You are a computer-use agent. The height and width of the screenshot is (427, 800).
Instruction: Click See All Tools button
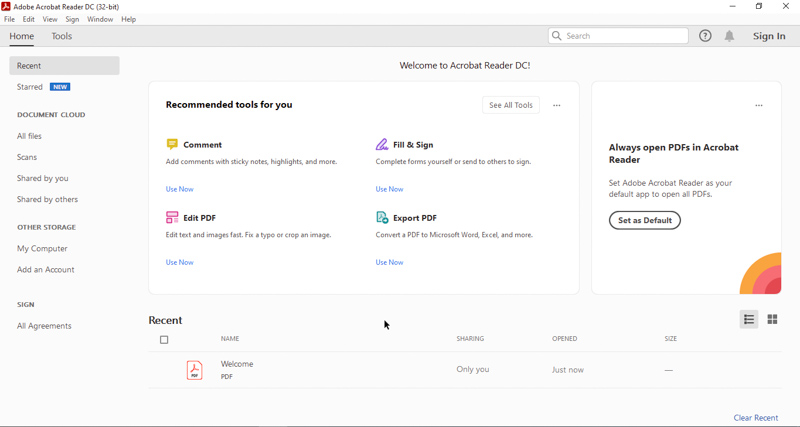point(510,105)
